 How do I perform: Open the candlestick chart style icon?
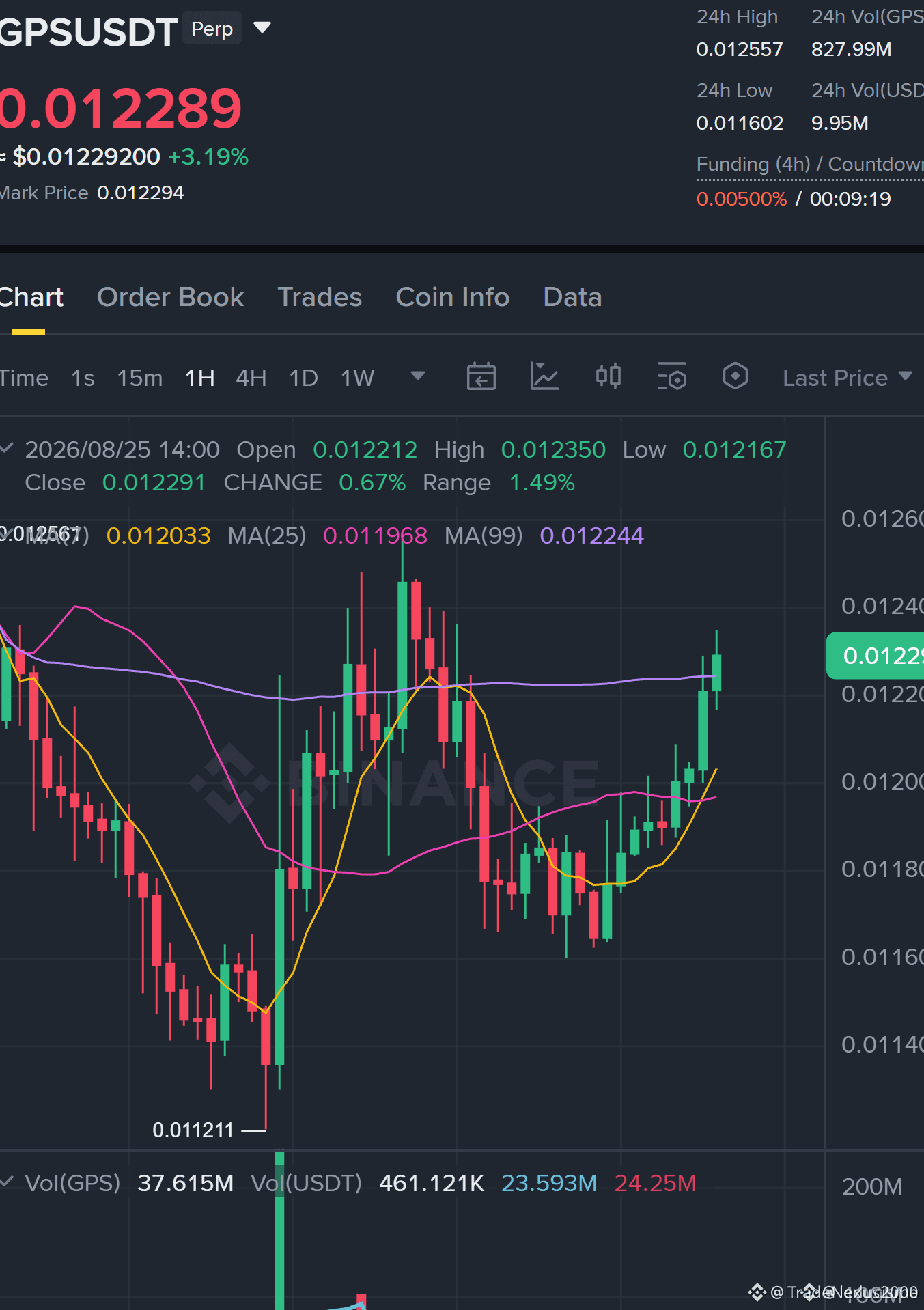(x=608, y=376)
